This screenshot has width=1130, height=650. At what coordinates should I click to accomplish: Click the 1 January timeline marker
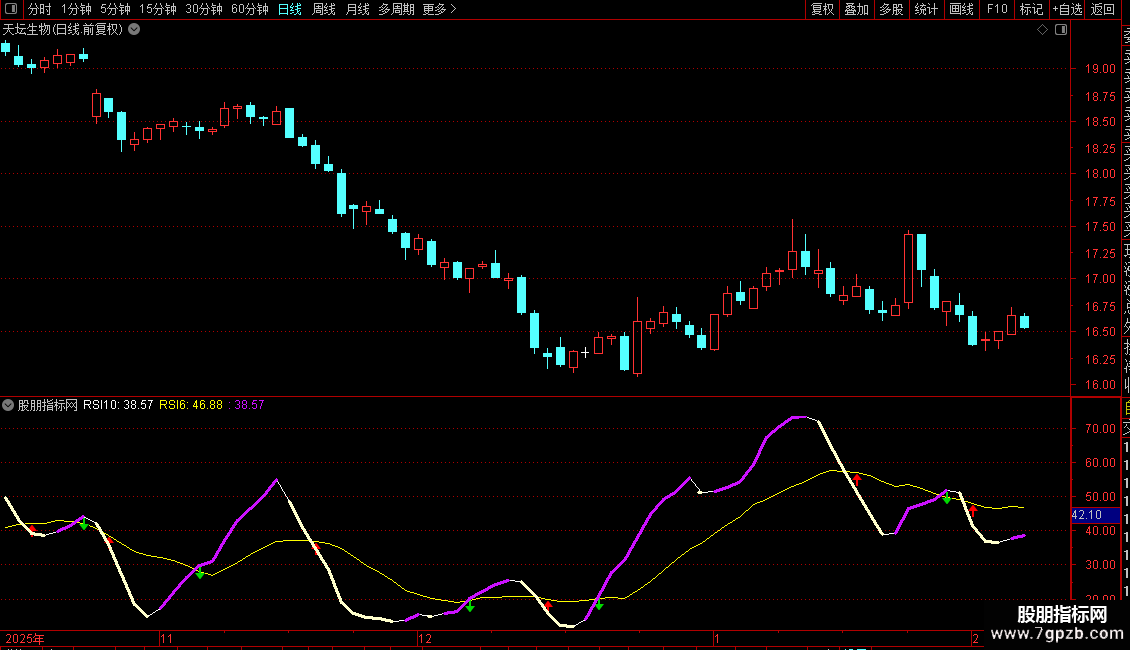click(717, 638)
